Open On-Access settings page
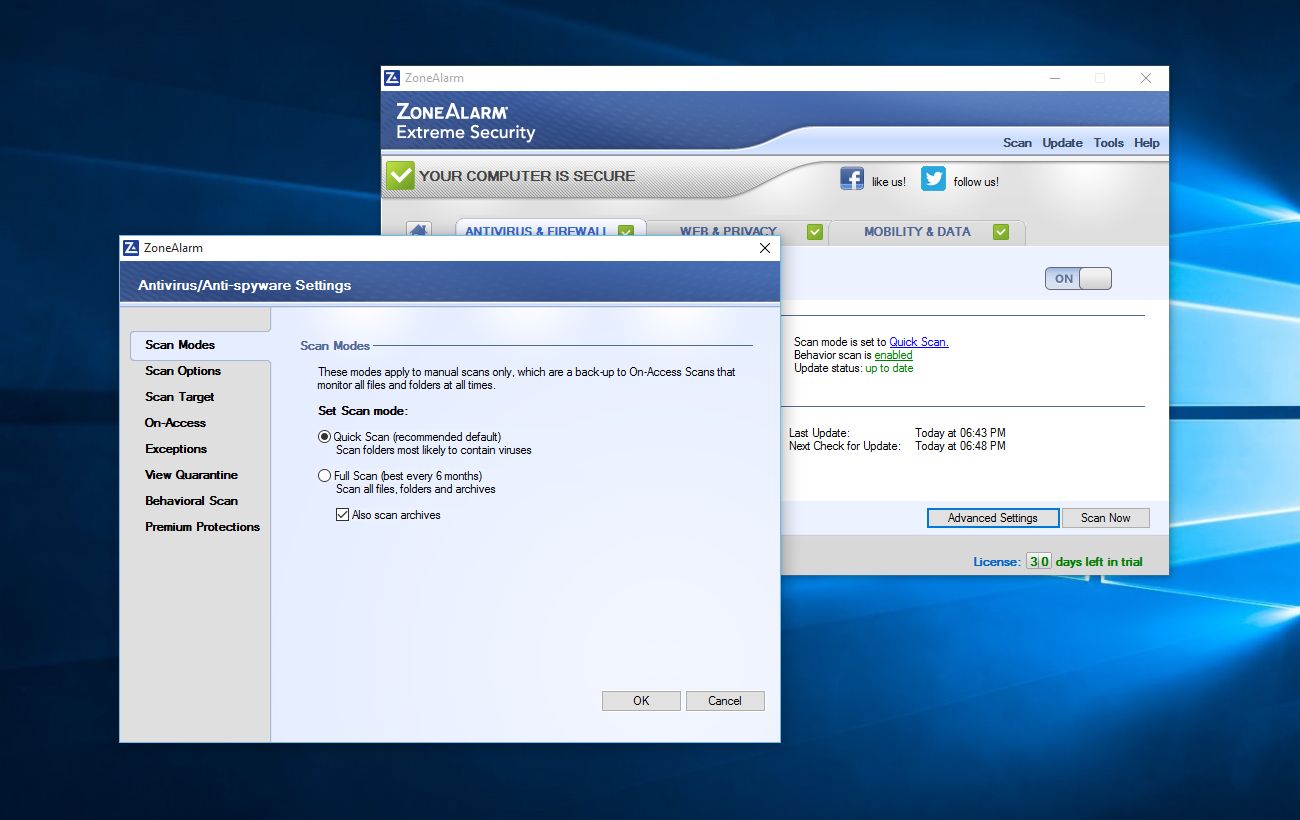Viewport: 1300px width, 820px height. [x=175, y=423]
